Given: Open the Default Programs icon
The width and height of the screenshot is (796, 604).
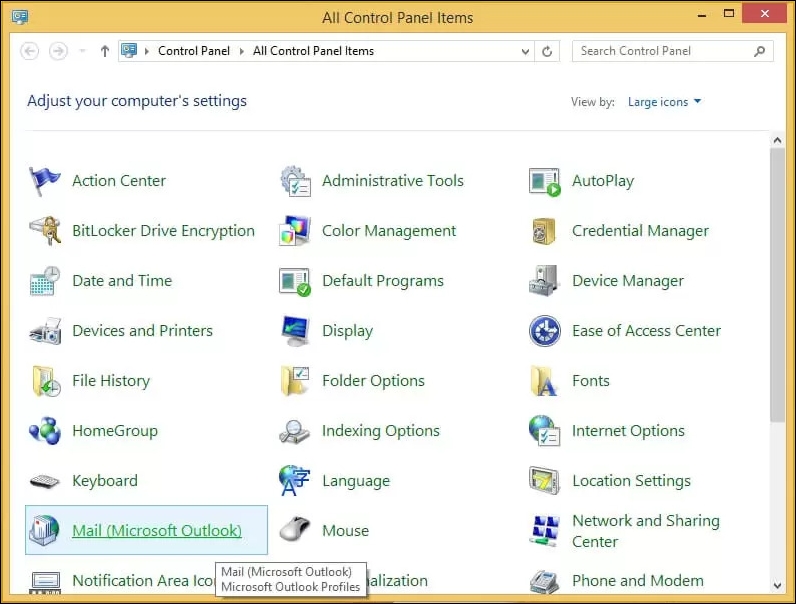Looking at the screenshot, I should (x=295, y=282).
